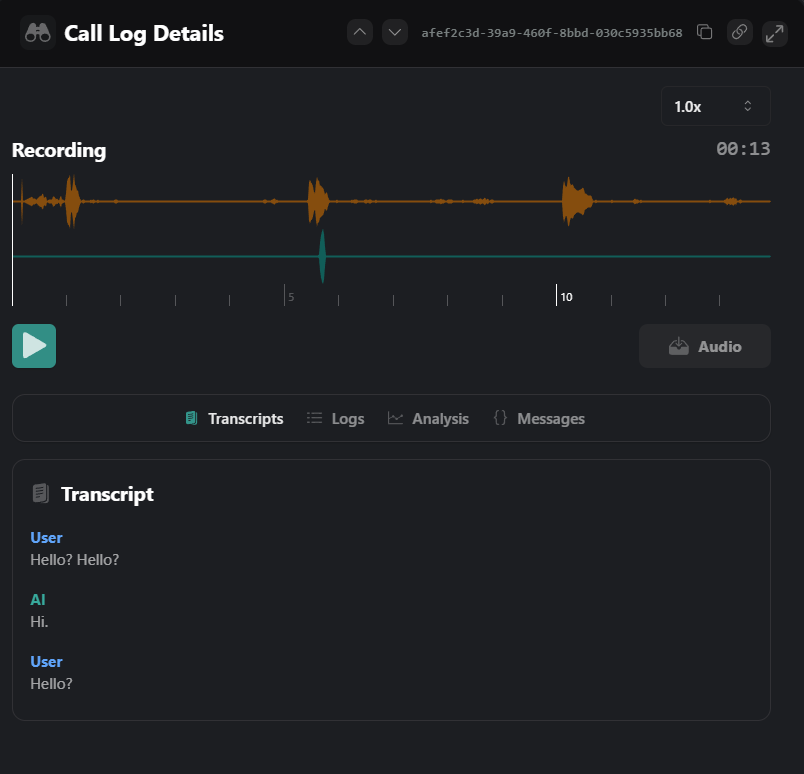Screen dimensions: 804x774
Task: Navigate to previous log with the up chevron
Action: pyautogui.click(x=359, y=31)
